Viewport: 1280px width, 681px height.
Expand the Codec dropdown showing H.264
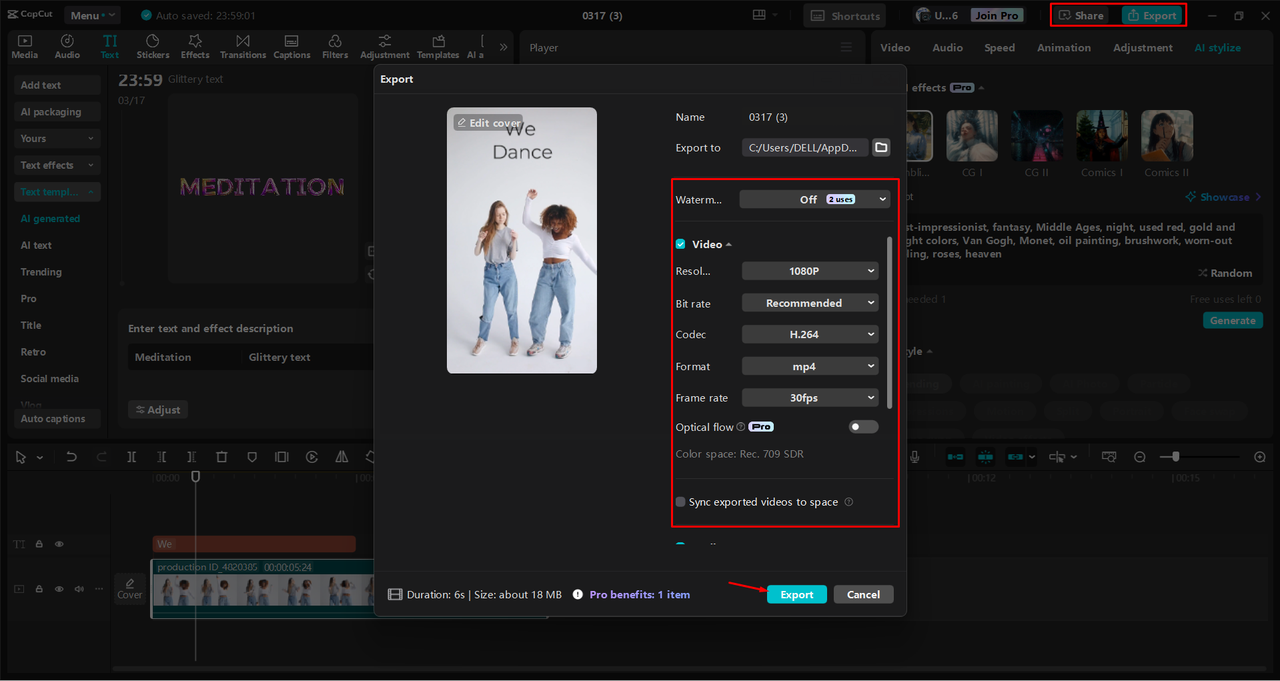point(809,334)
